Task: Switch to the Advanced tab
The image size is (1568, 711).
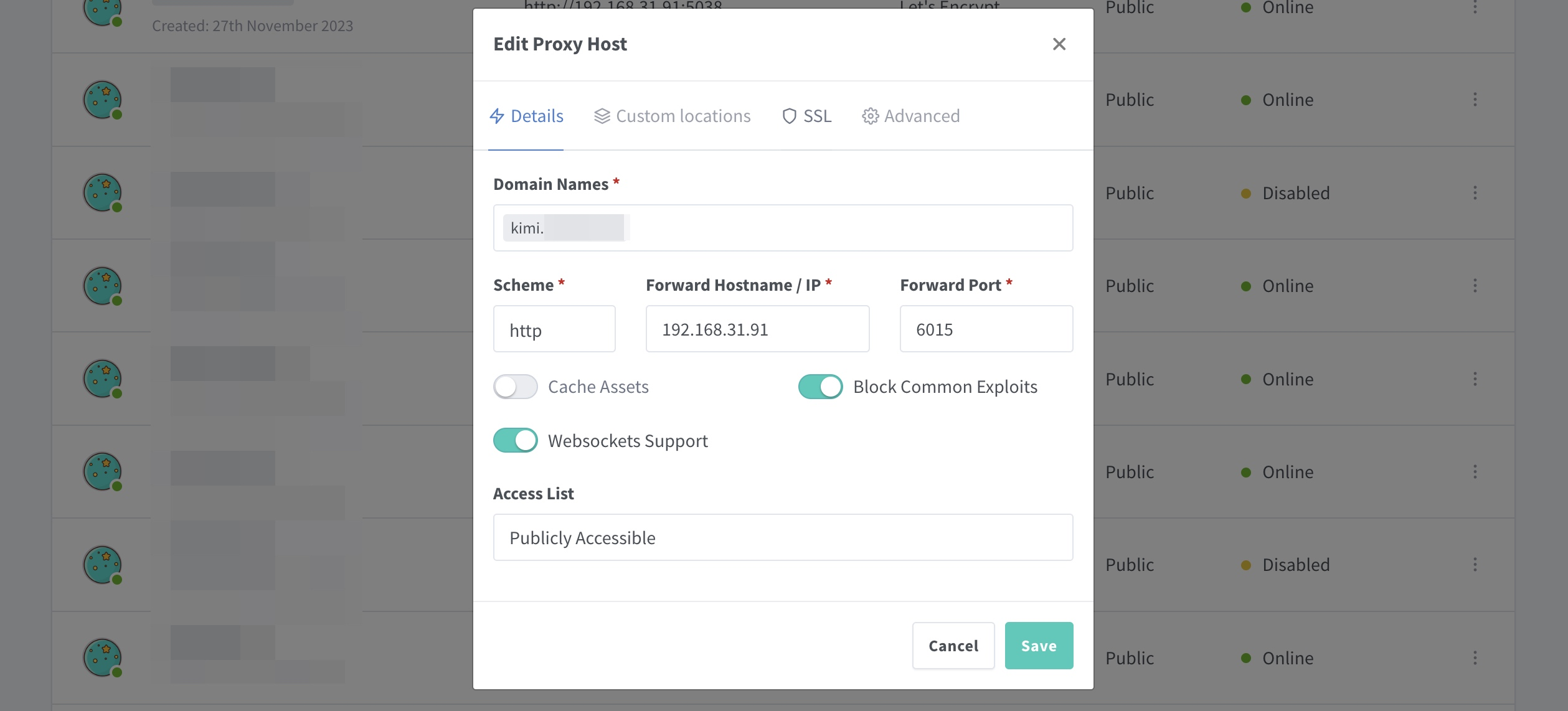Action: 910,116
